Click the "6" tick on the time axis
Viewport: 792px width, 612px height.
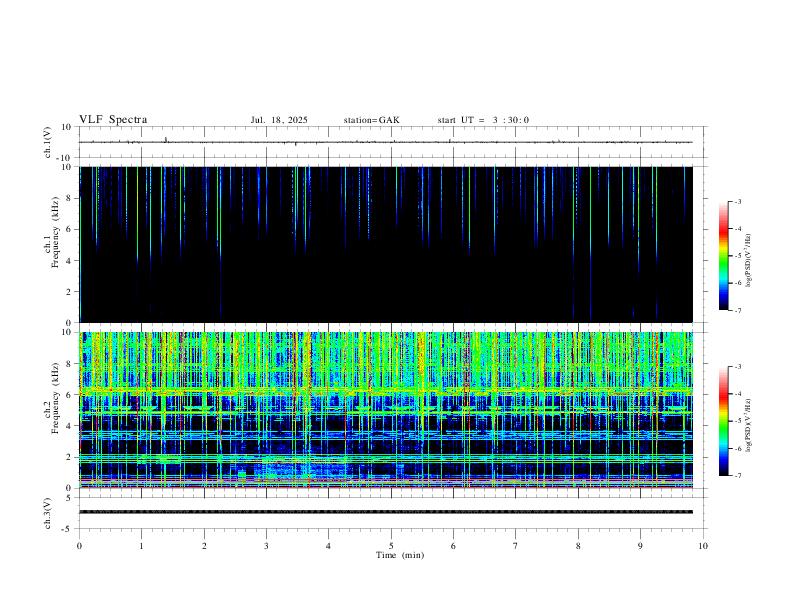tap(453, 546)
